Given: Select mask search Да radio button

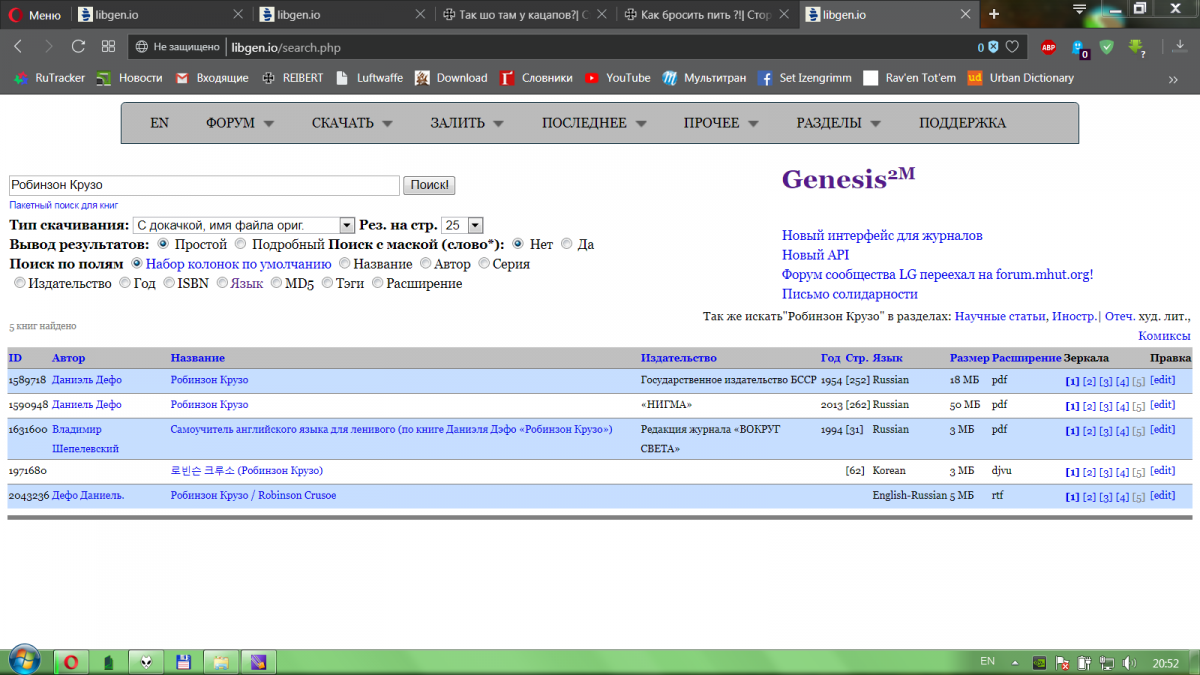Looking at the screenshot, I should pyautogui.click(x=567, y=244).
